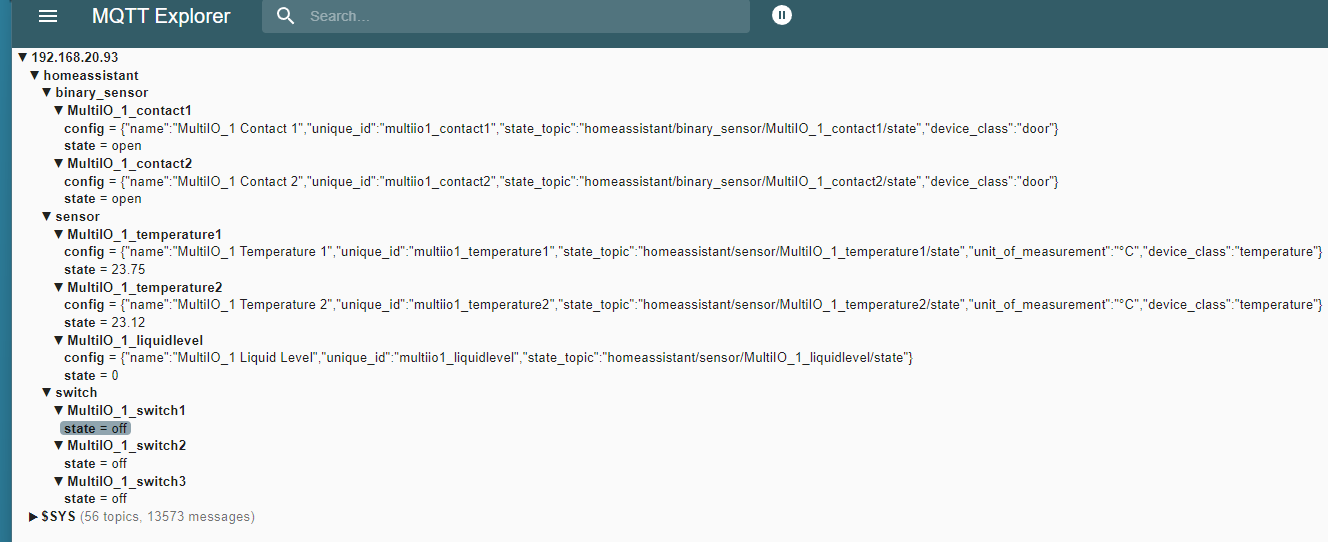Collapse the 192.168.20.93 root node
The height and width of the screenshot is (542, 1328).
pos(23,58)
